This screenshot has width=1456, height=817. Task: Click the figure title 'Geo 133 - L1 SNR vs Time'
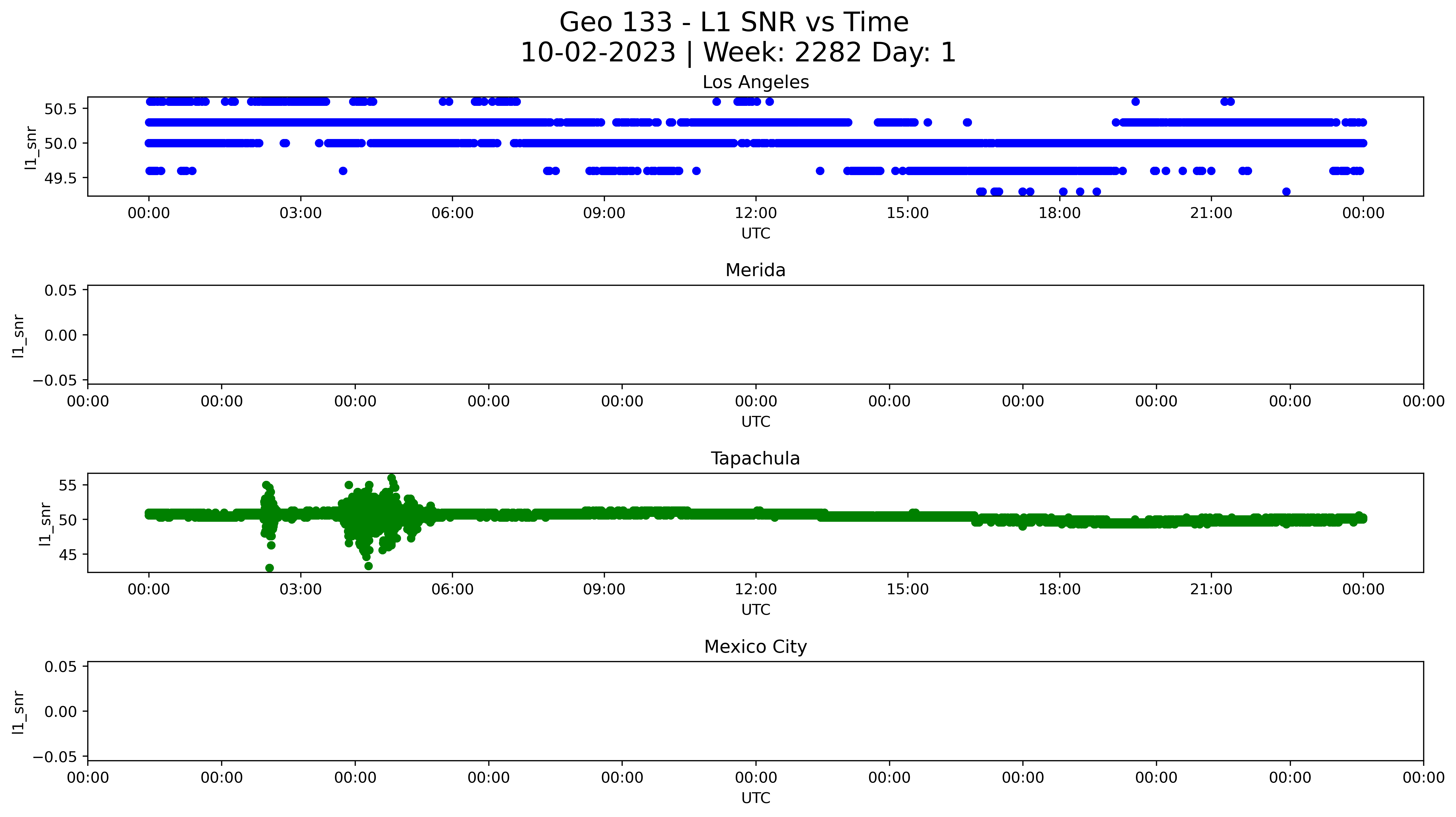[734, 23]
